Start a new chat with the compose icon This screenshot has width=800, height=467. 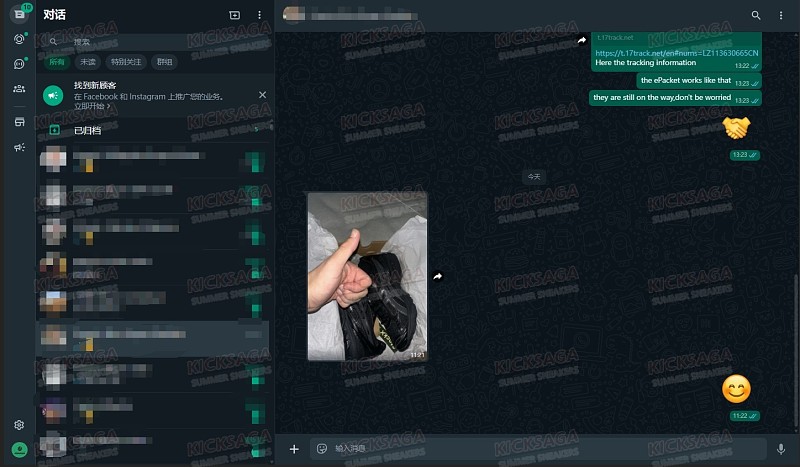click(x=235, y=15)
